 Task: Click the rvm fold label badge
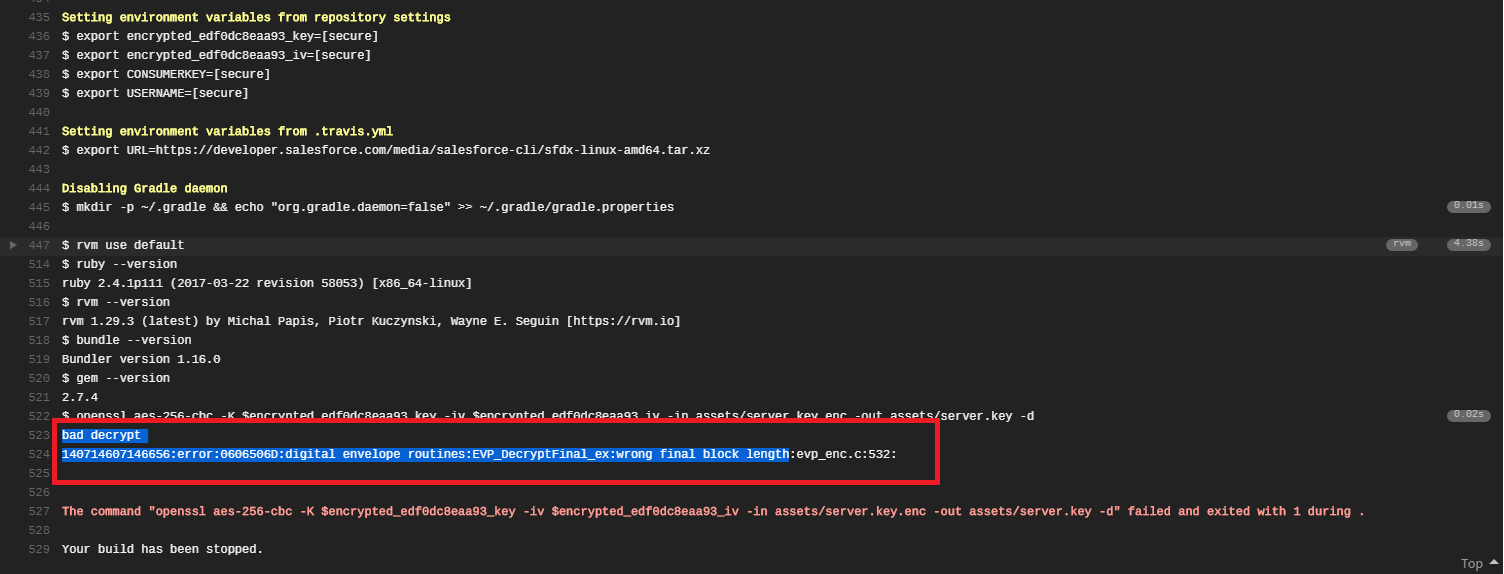(1402, 244)
